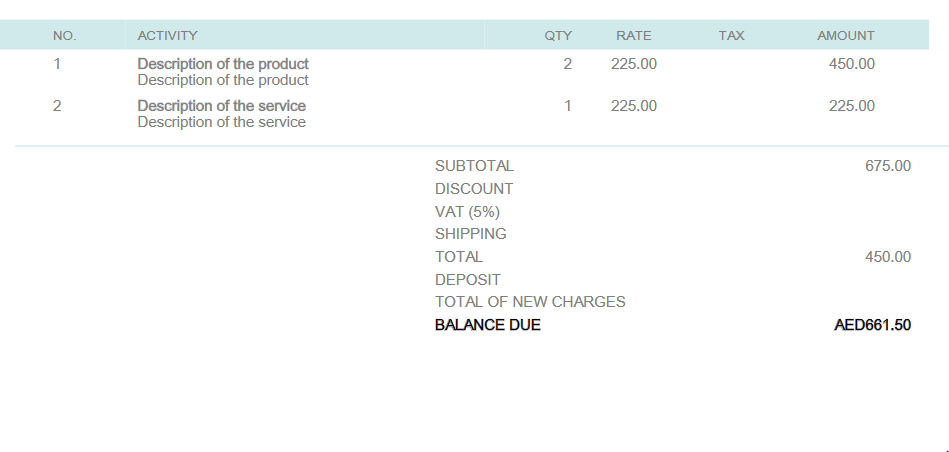Click the TAX column header

coord(731,36)
